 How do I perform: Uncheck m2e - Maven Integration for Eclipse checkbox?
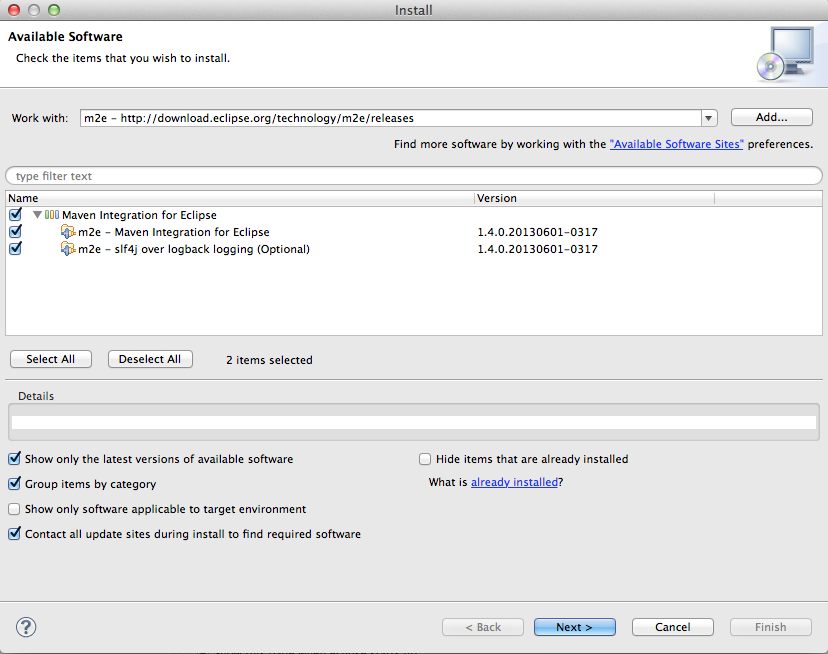point(15,231)
